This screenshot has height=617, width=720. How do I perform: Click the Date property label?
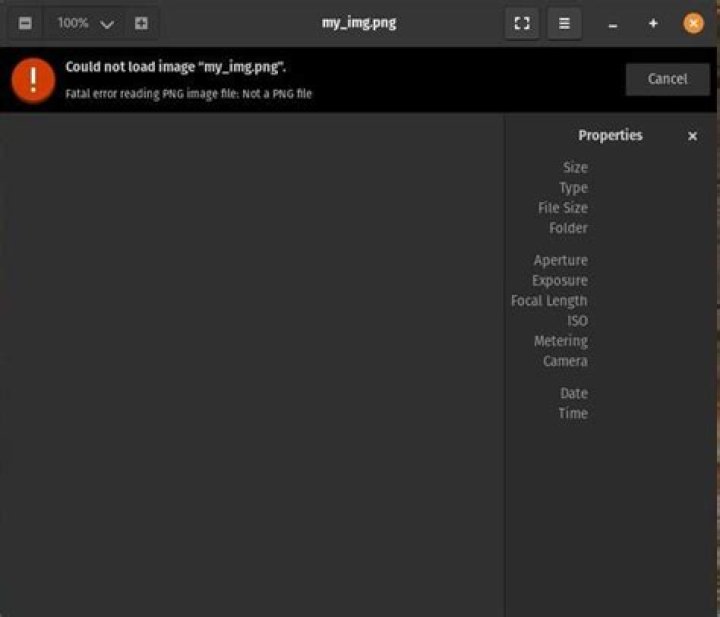[x=574, y=393]
